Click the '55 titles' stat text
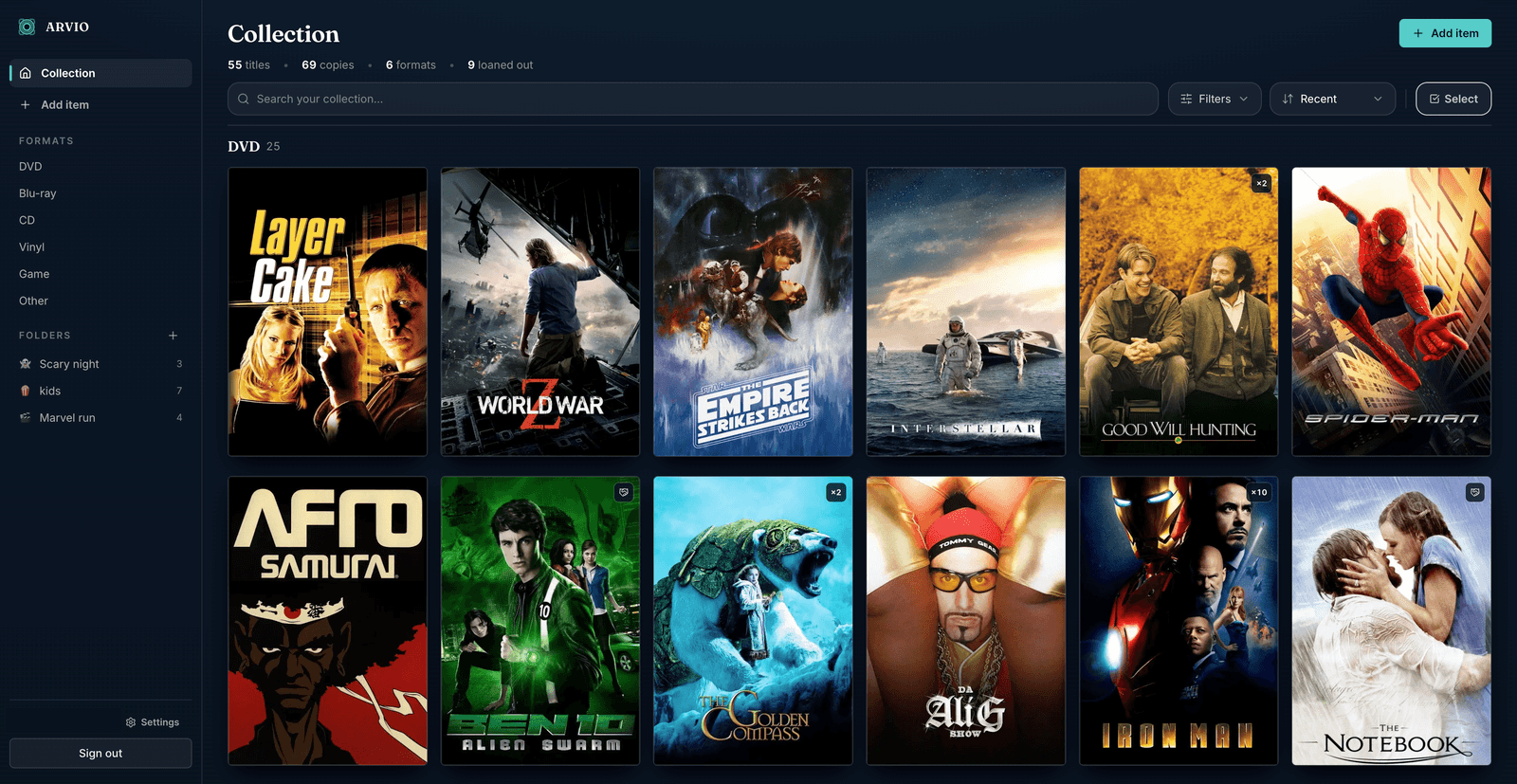Screen dimensions: 1517x784 (248, 65)
